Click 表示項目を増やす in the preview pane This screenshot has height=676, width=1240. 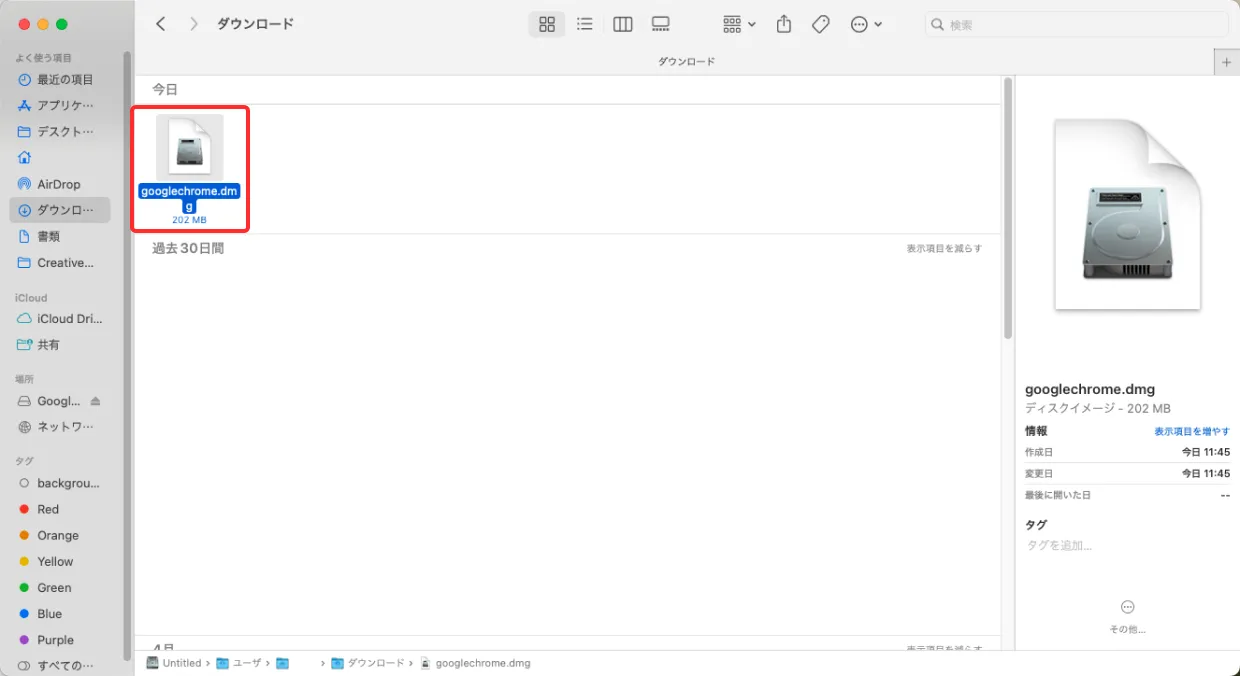coord(1192,431)
